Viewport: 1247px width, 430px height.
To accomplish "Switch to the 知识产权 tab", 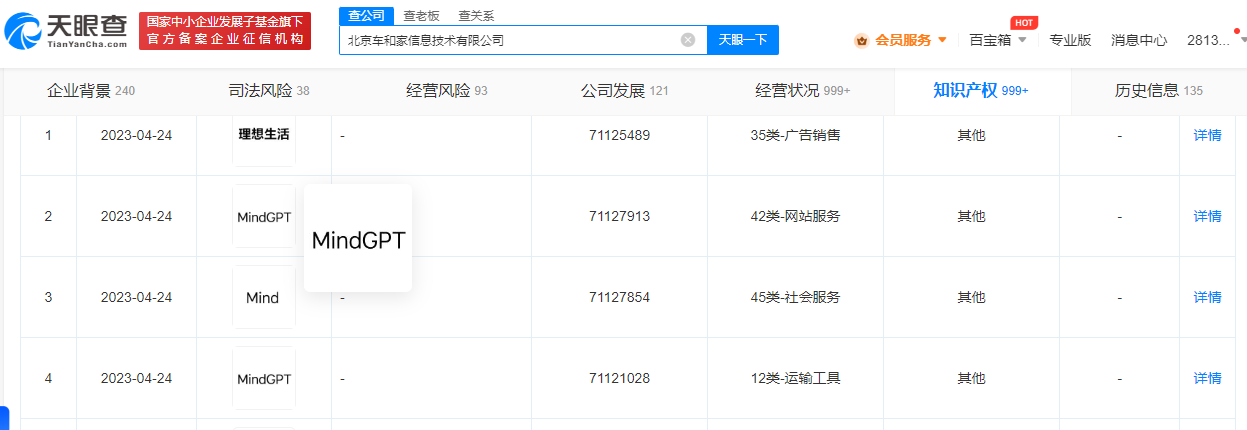I will [981, 91].
